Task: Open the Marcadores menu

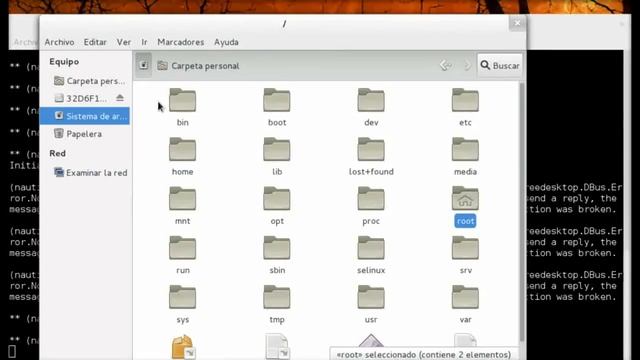Action: [x=180, y=42]
